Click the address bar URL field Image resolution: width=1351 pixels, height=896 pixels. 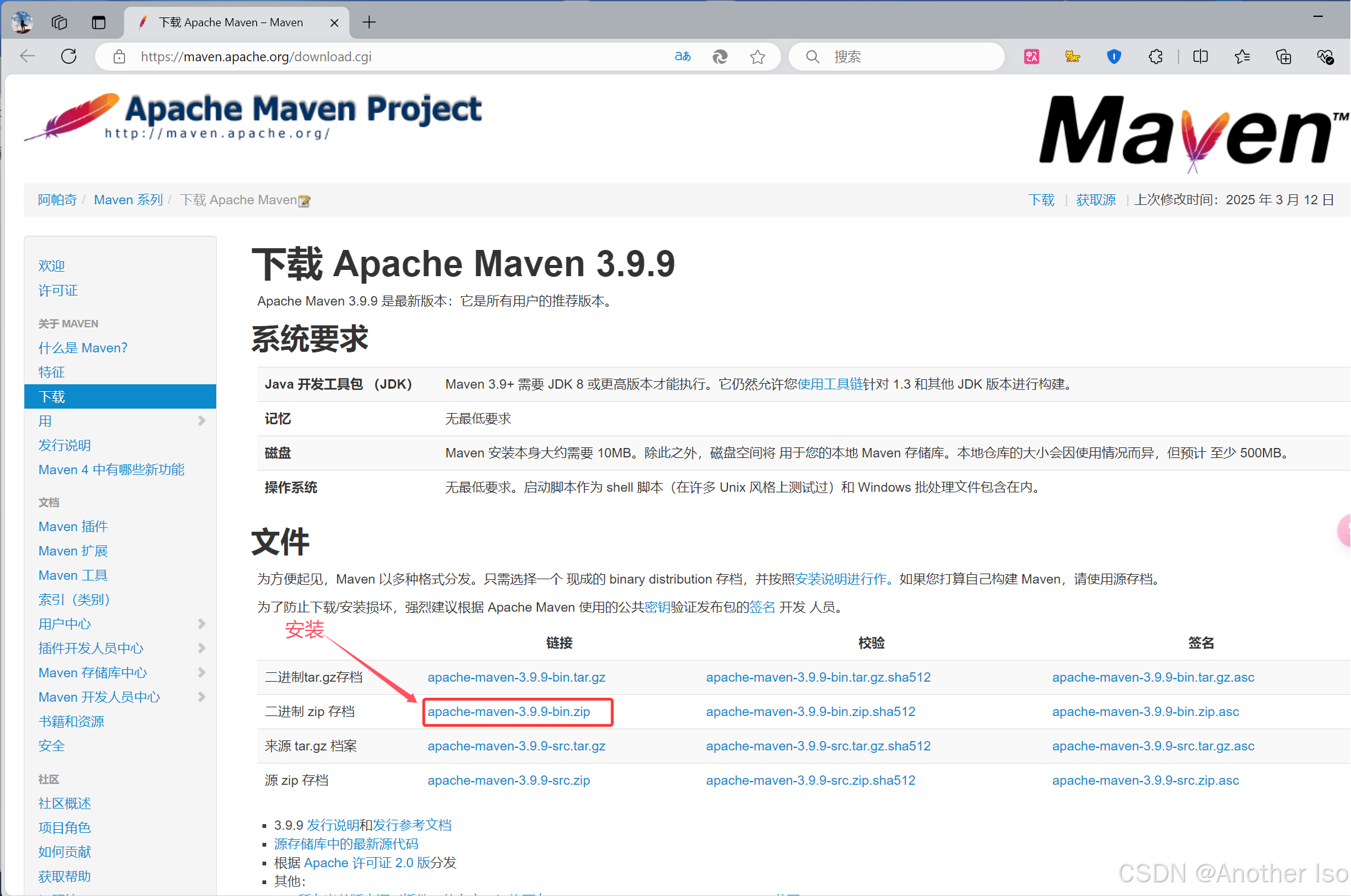tap(400, 57)
